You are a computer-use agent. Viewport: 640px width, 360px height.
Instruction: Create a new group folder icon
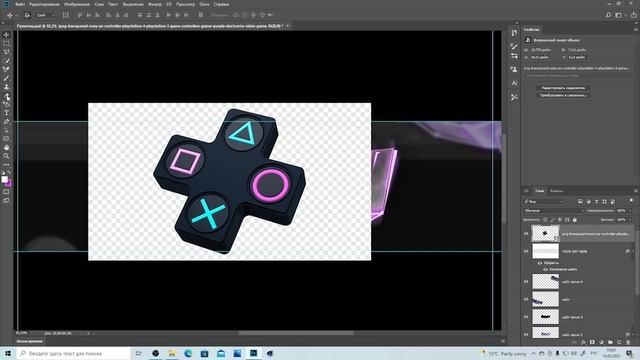click(610, 342)
